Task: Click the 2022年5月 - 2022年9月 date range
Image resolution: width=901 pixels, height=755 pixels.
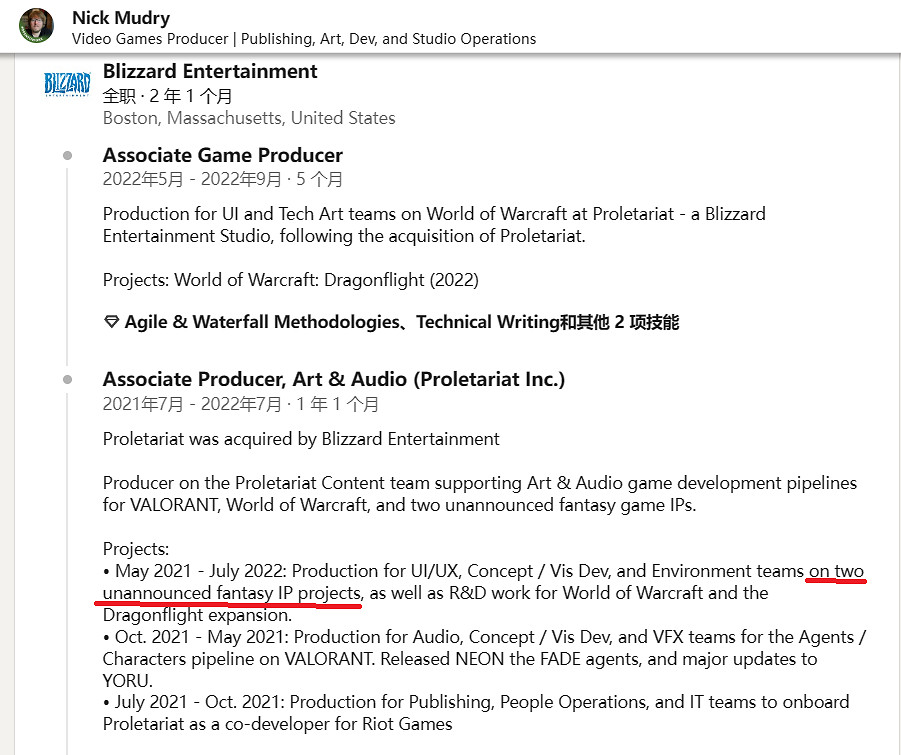Action: click(x=222, y=179)
